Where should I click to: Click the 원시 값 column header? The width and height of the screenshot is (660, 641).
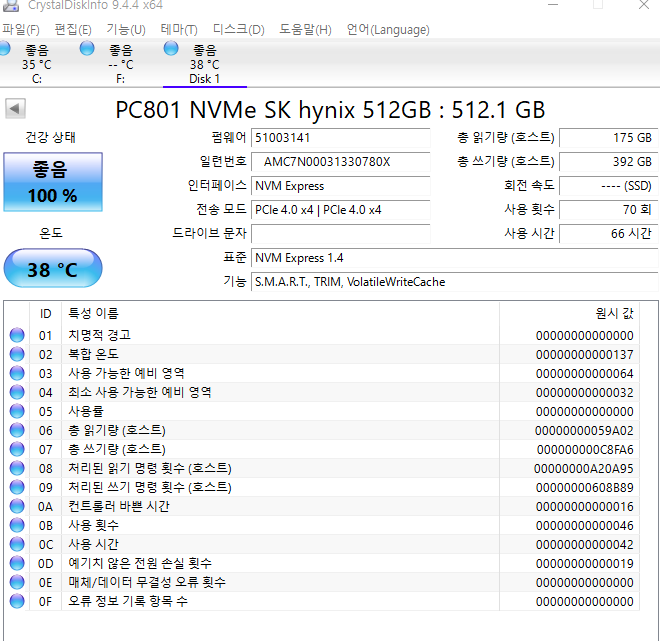click(569, 314)
